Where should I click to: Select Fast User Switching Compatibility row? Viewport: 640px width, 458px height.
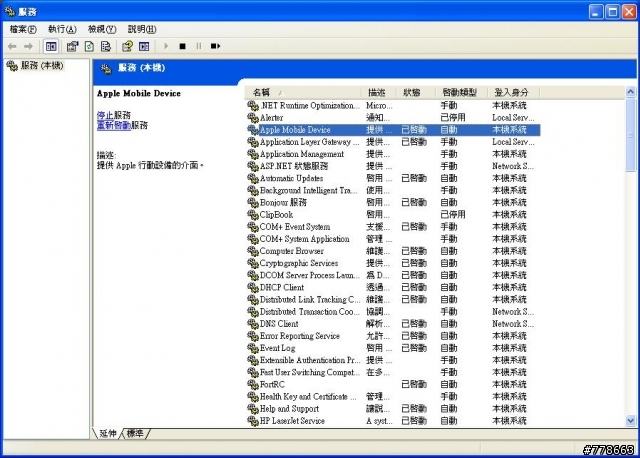pos(393,372)
